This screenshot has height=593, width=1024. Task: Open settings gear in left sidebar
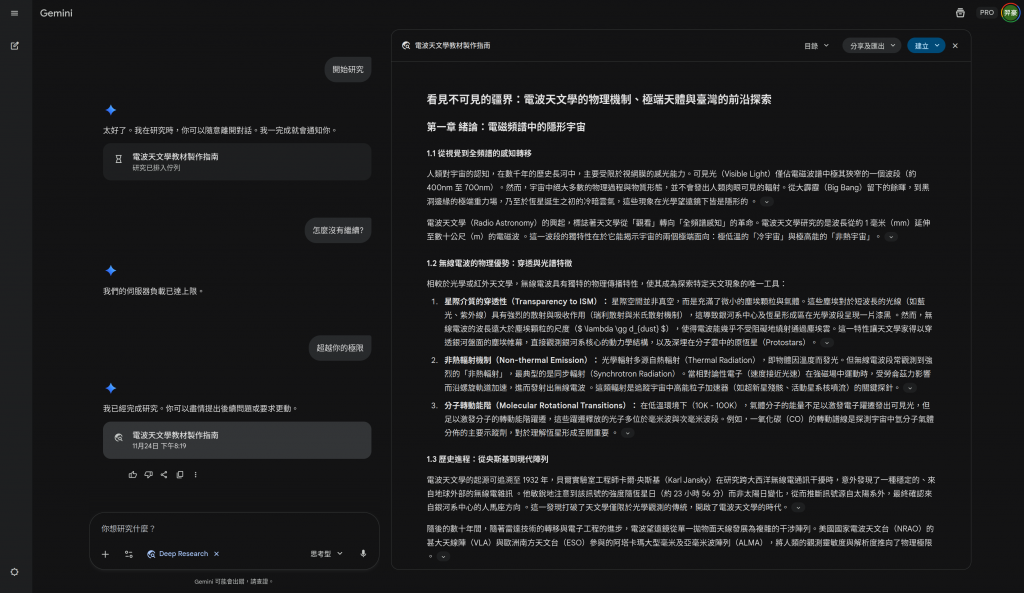(x=14, y=572)
